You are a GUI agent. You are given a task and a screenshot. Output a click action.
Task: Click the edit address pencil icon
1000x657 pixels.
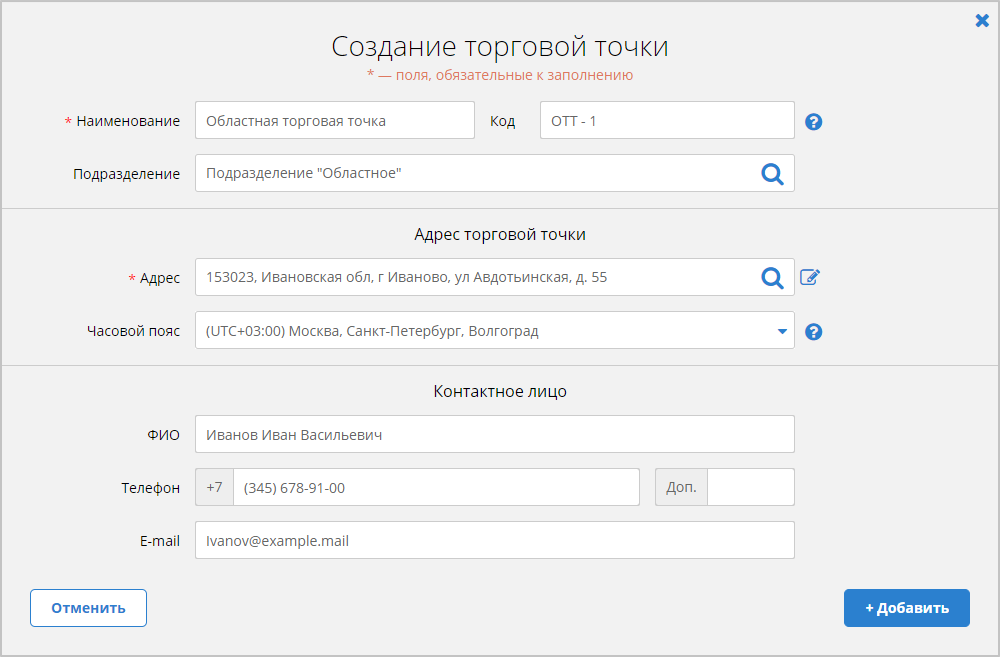pos(810,278)
